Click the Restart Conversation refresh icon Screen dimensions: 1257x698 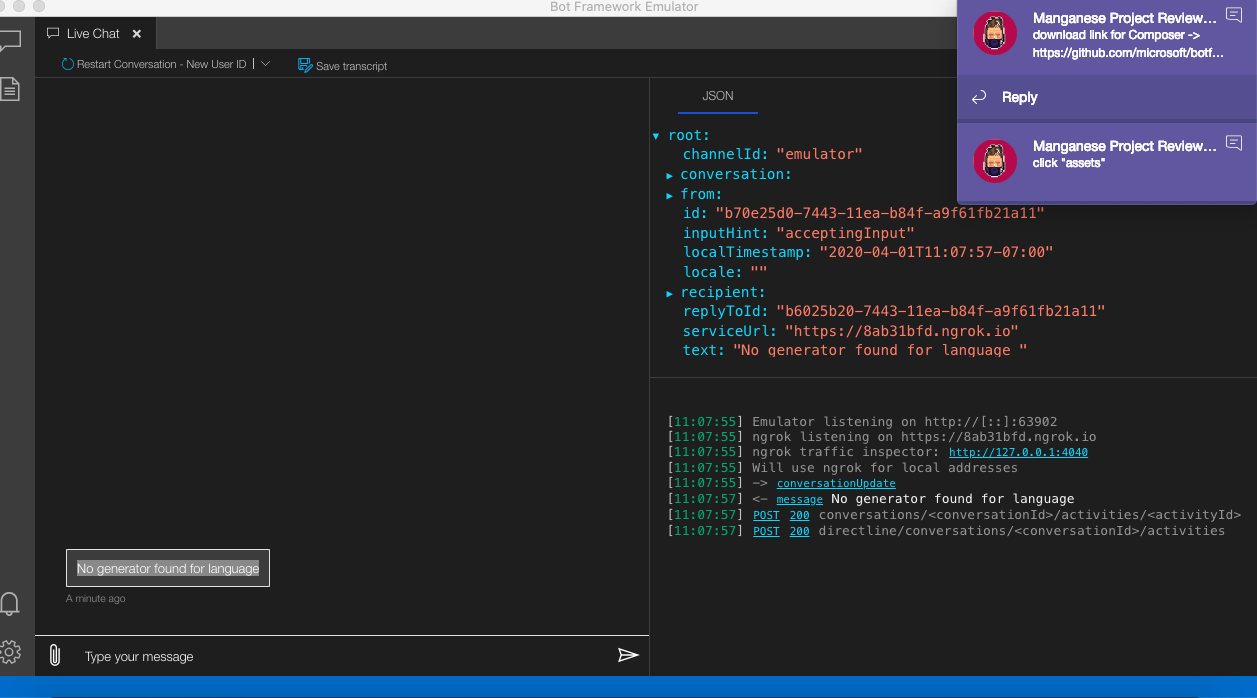coord(68,64)
